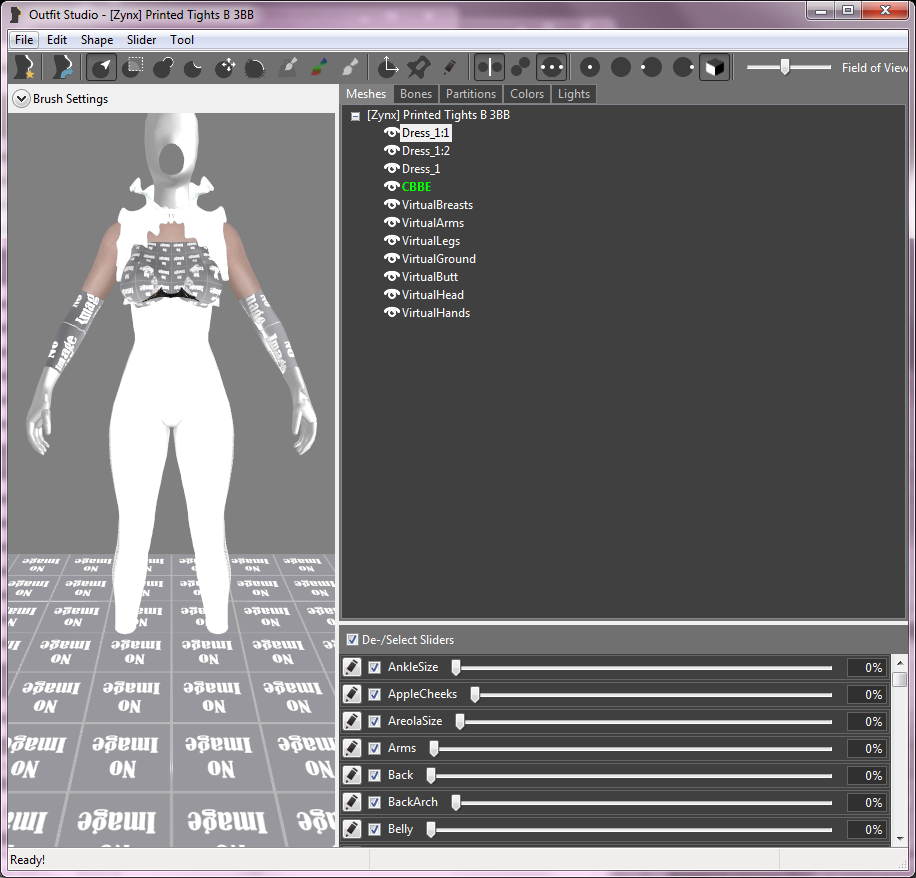The height and width of the screenshot is (878, 916).
Task: Uncheck the AppleCheeks slider checkbox
Action: (x=374, y=694)
